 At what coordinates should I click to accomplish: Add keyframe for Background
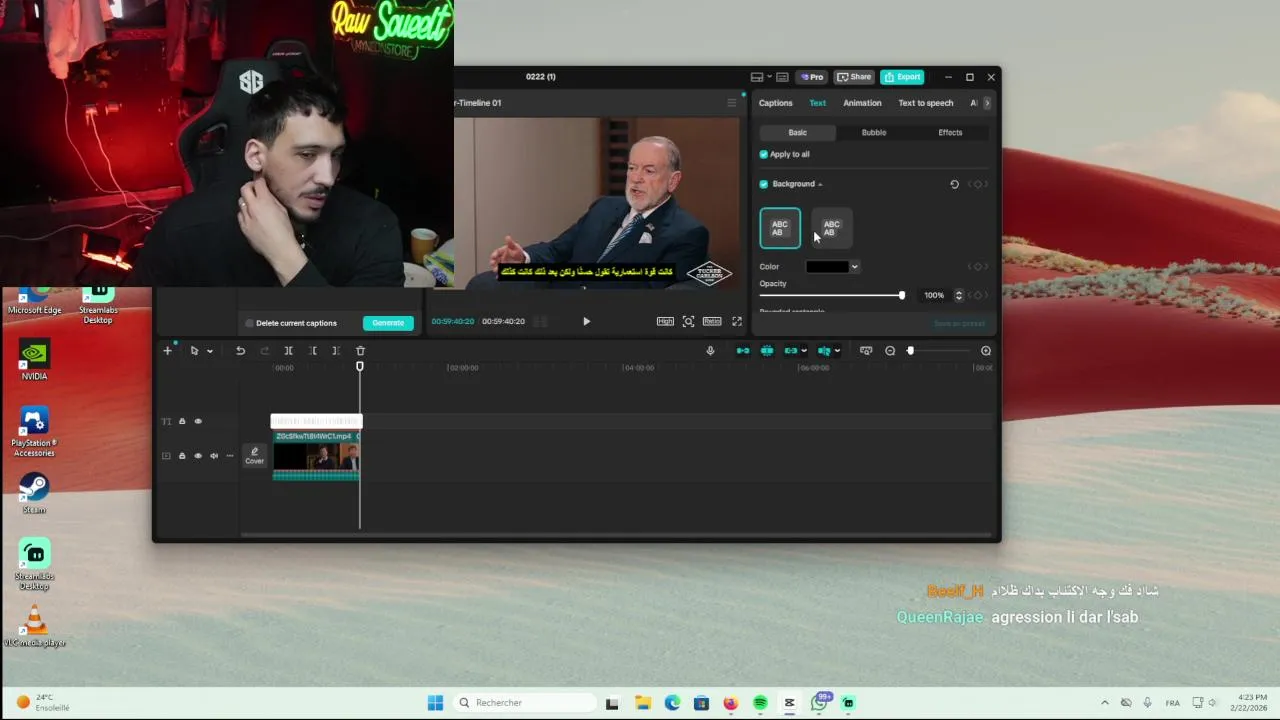(978, 184)
